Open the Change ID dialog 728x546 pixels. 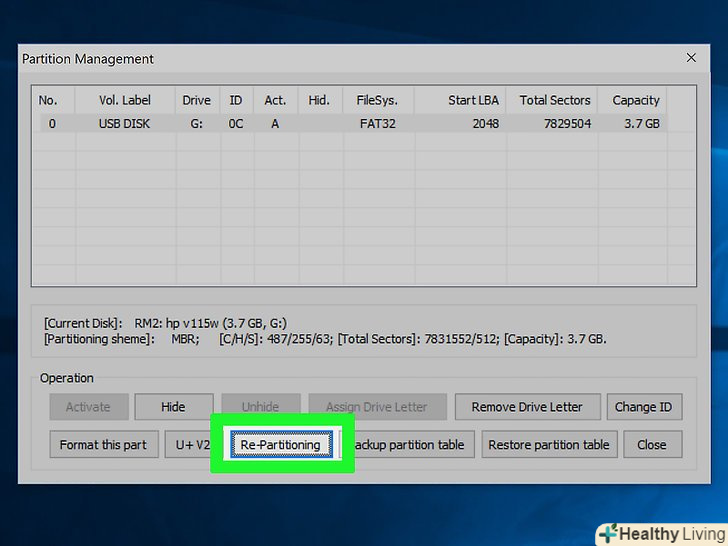tap(644, 407)
